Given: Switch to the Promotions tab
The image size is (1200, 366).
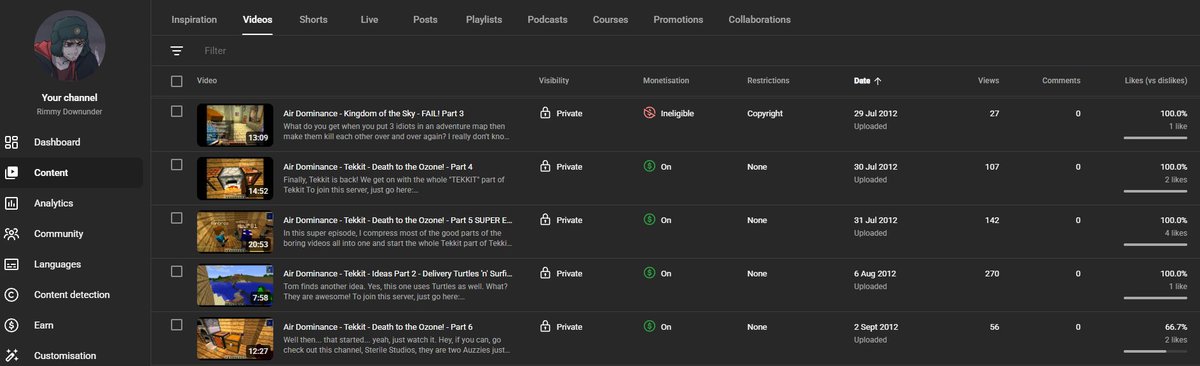Looking at the screenshot, I should pos(678,19).
